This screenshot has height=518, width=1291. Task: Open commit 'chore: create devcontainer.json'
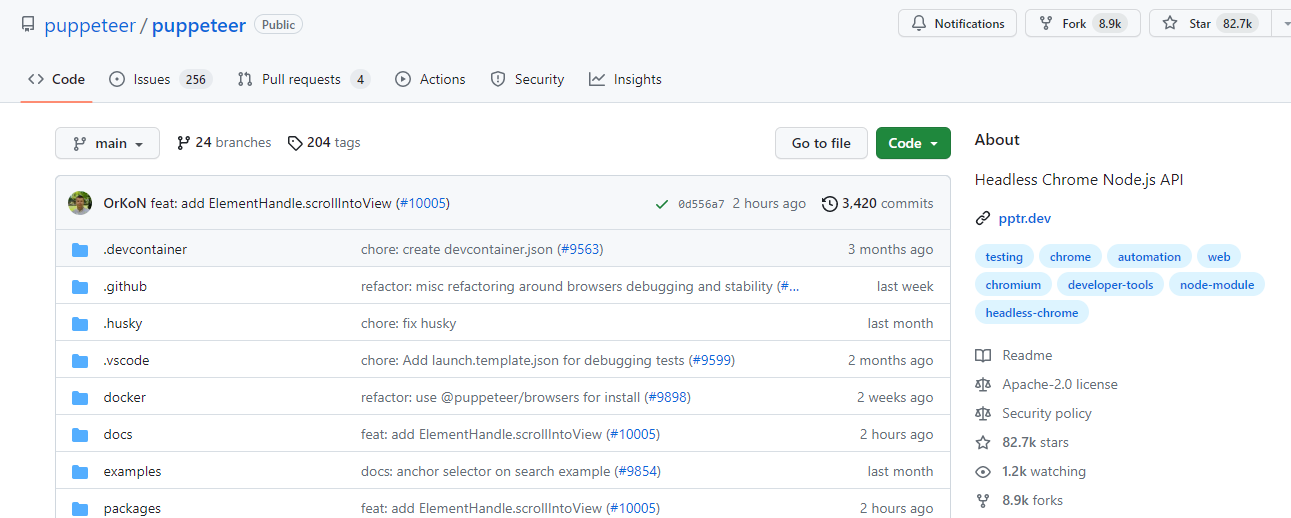click(457, 250)
